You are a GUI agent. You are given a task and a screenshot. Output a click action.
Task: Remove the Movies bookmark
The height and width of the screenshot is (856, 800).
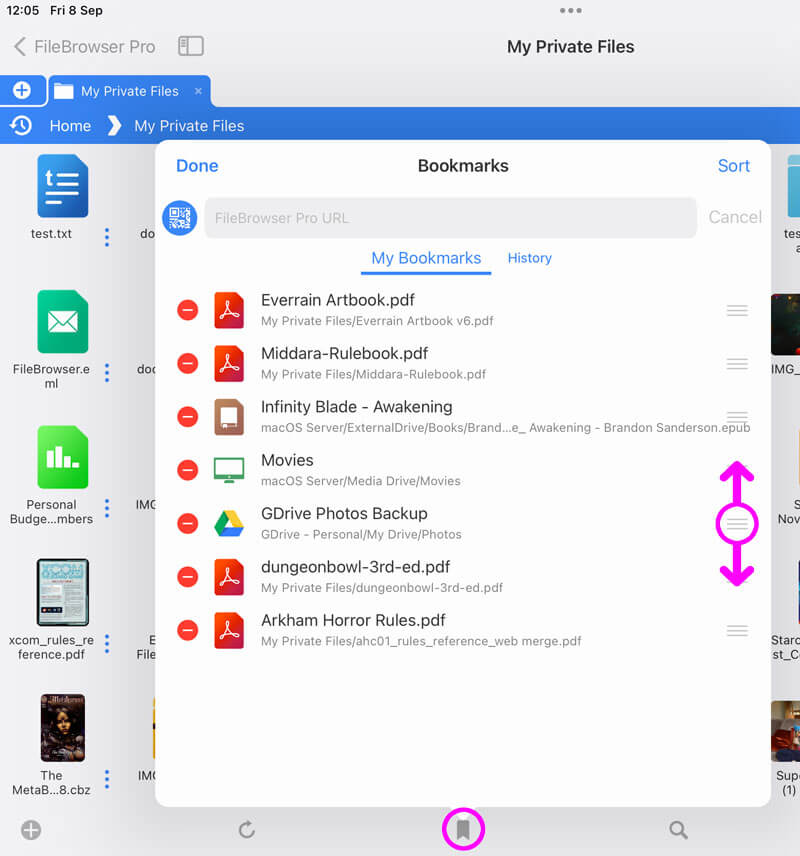point(187,470)
